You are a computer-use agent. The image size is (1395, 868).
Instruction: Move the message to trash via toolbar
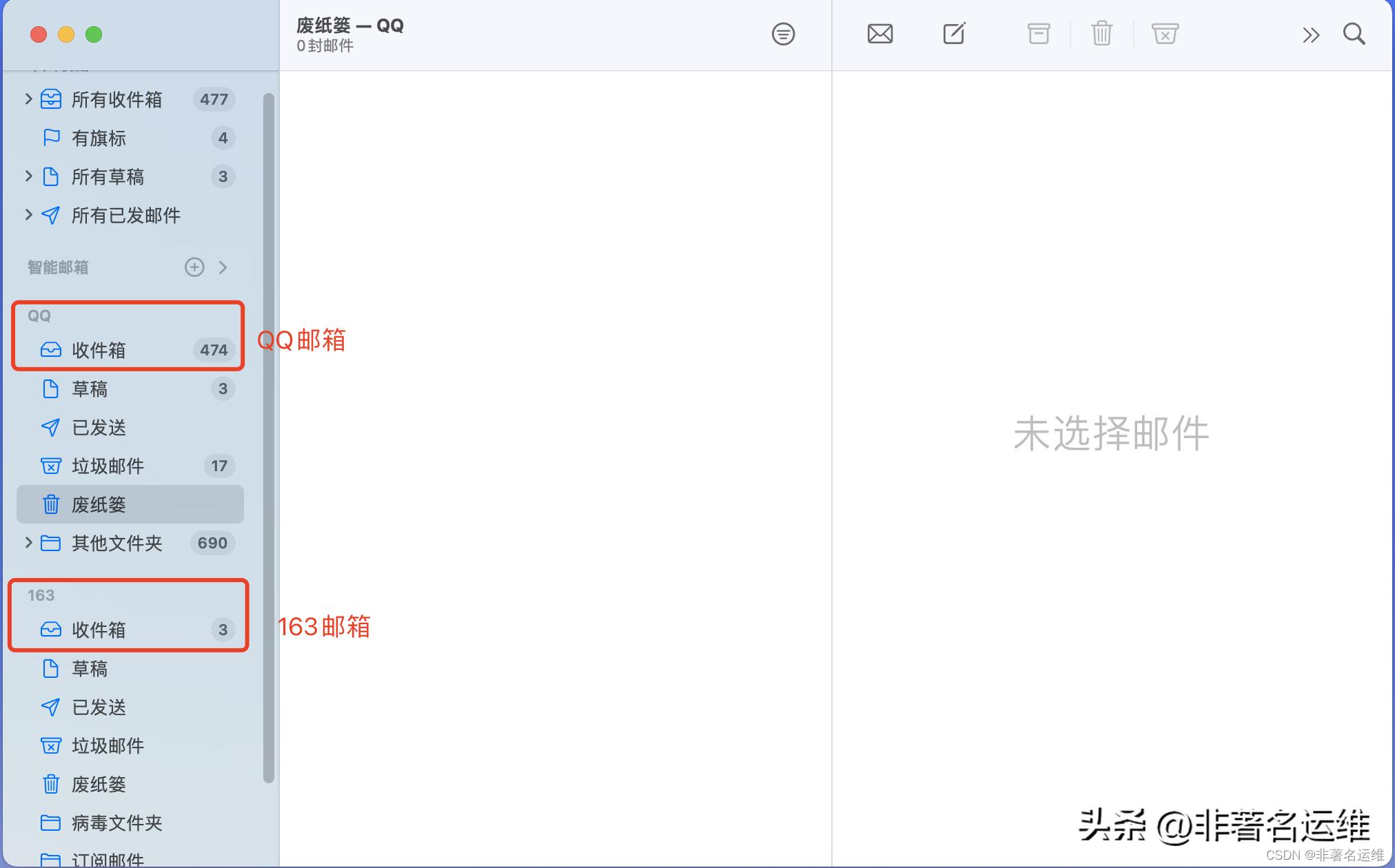point(1101,33)
